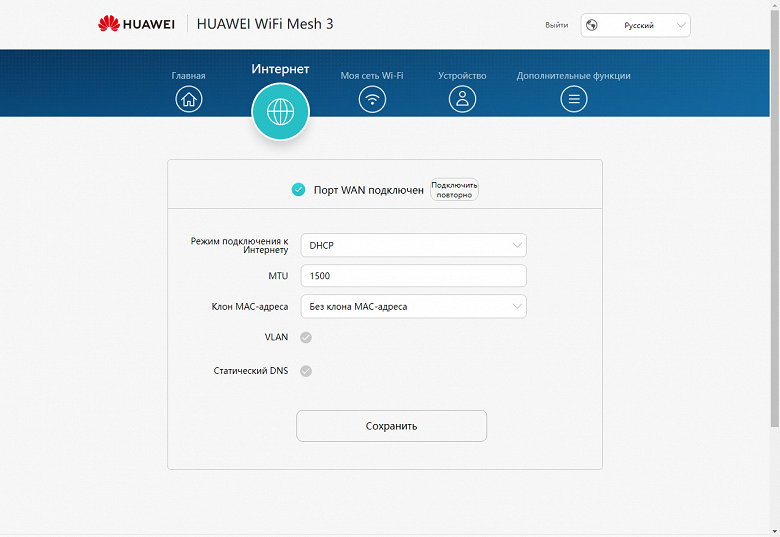
Task: Click the HUAWEI WiFi Mesh 3 title
Action: coord(265,24)
